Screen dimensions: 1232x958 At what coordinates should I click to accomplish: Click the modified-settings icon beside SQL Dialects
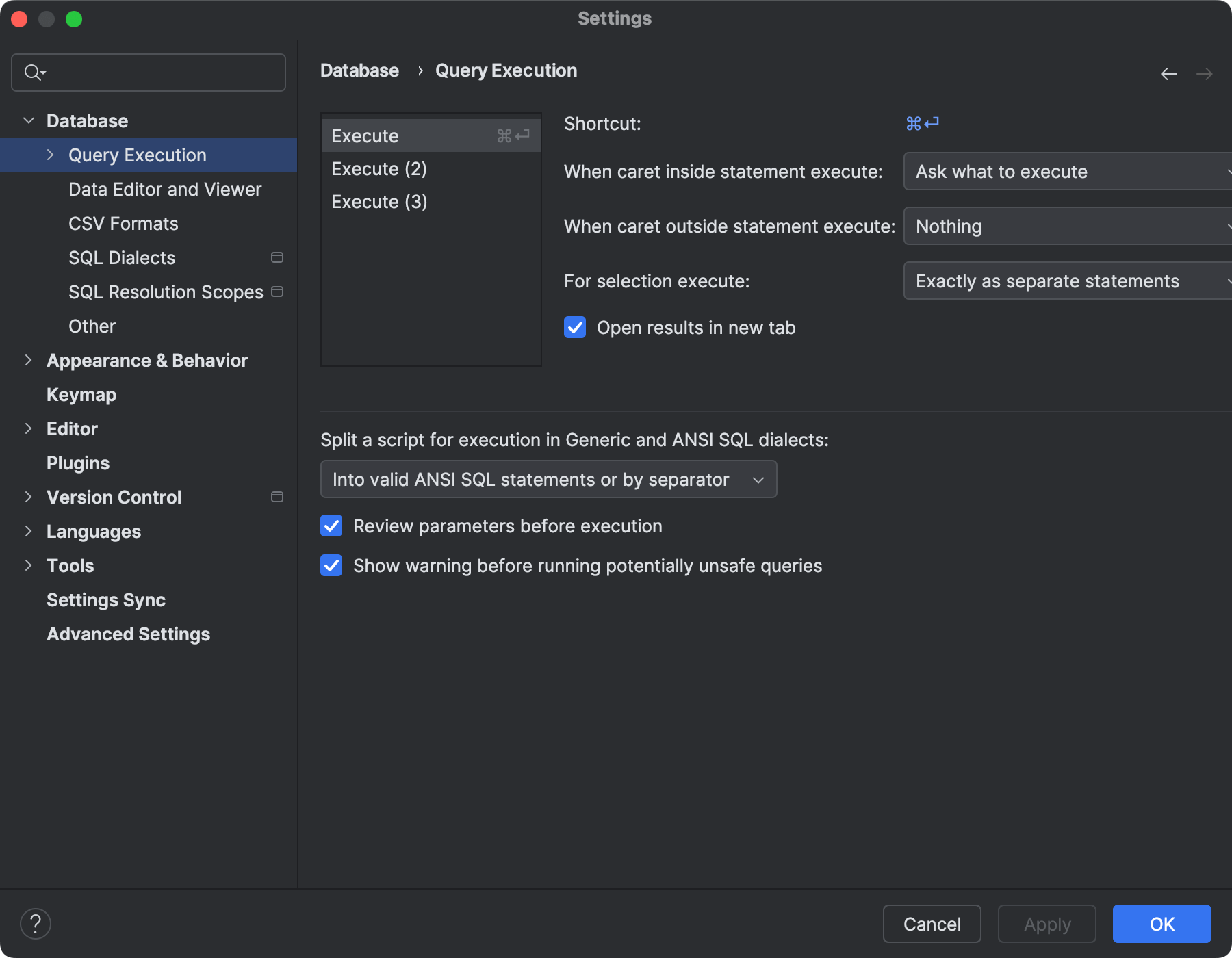[277, 258]
